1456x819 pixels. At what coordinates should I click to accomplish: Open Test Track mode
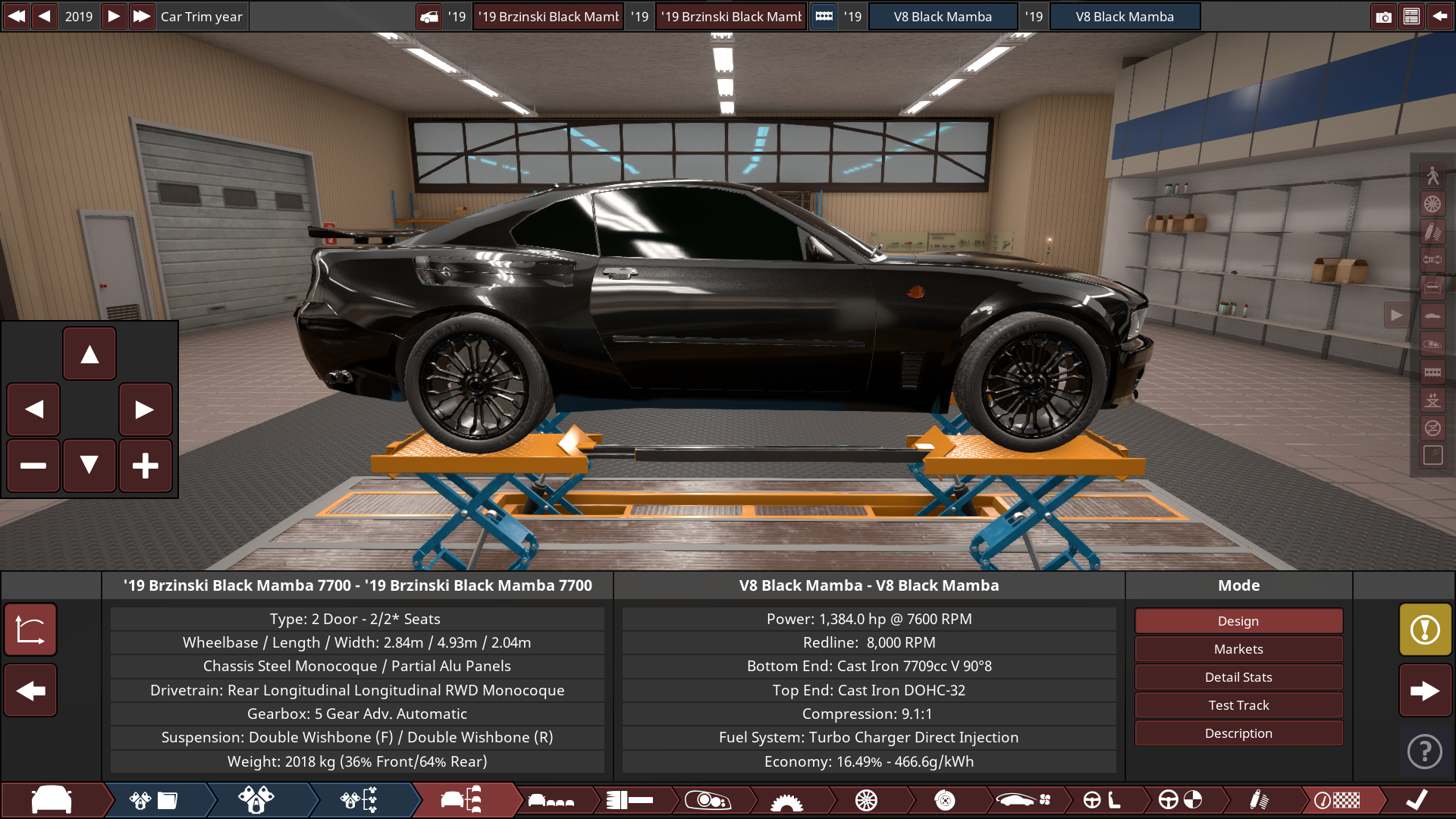1238,705
